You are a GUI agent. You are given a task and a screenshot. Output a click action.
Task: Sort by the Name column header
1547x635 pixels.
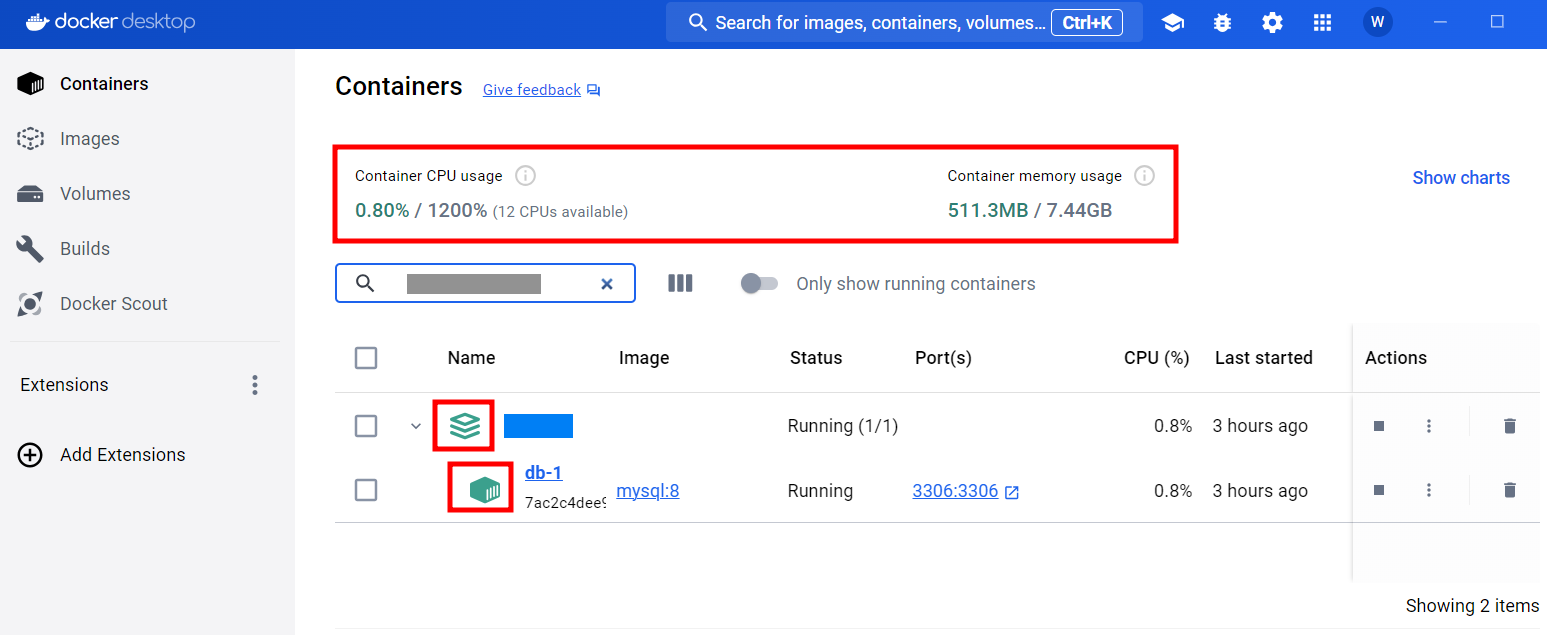pos(471,358)
